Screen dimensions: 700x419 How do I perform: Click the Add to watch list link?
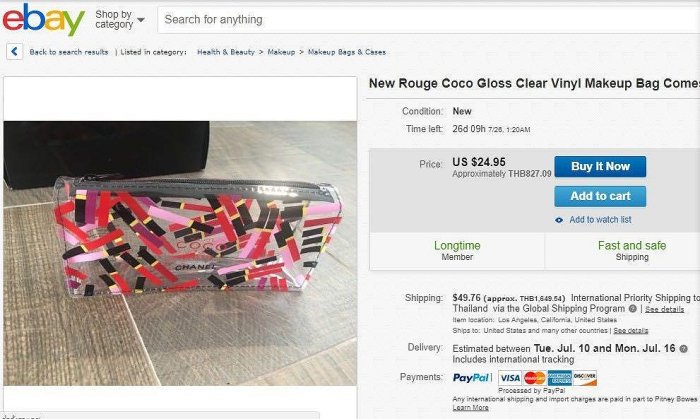coord(600,220)
